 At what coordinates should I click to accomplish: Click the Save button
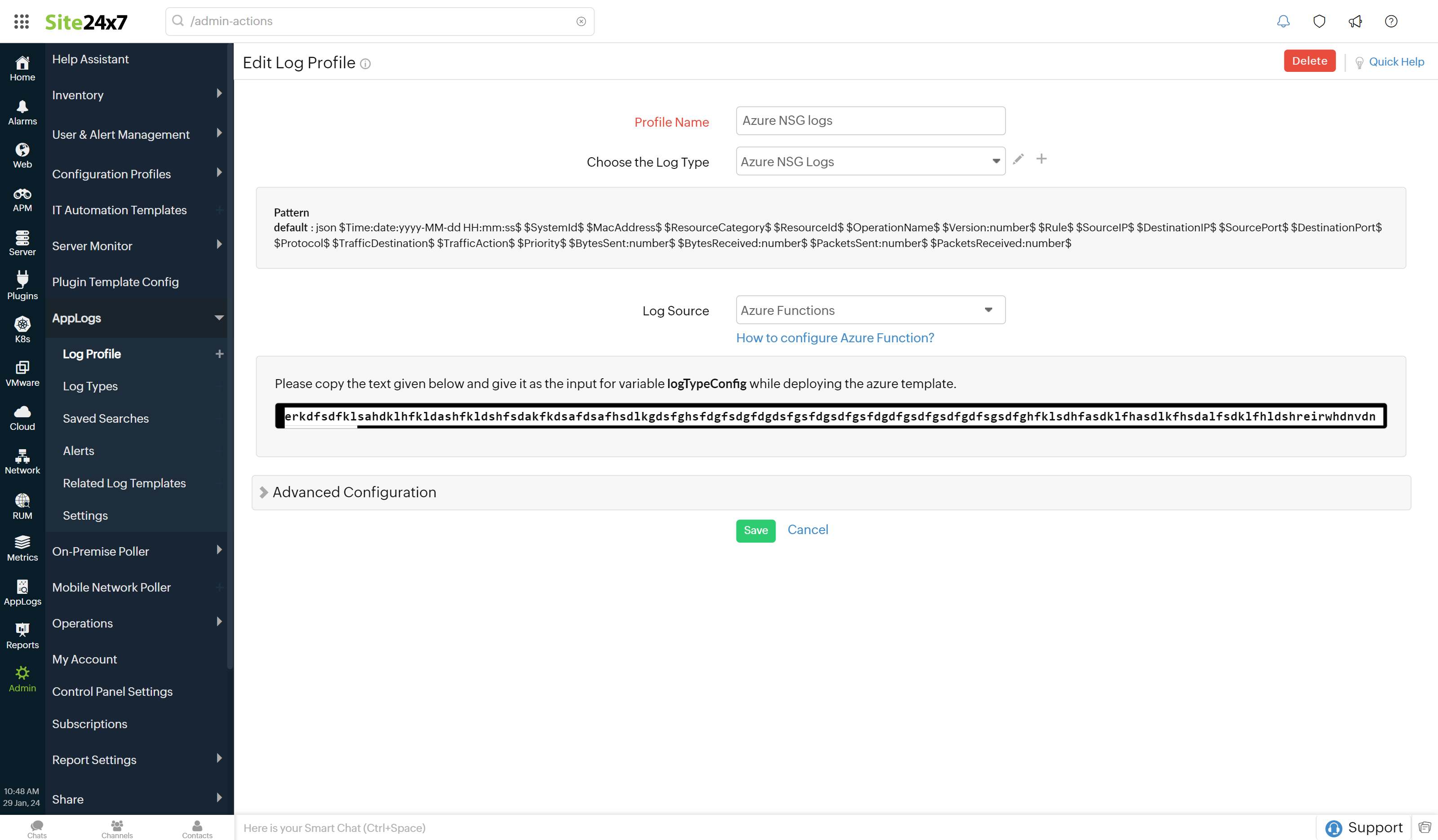[756, 529]
